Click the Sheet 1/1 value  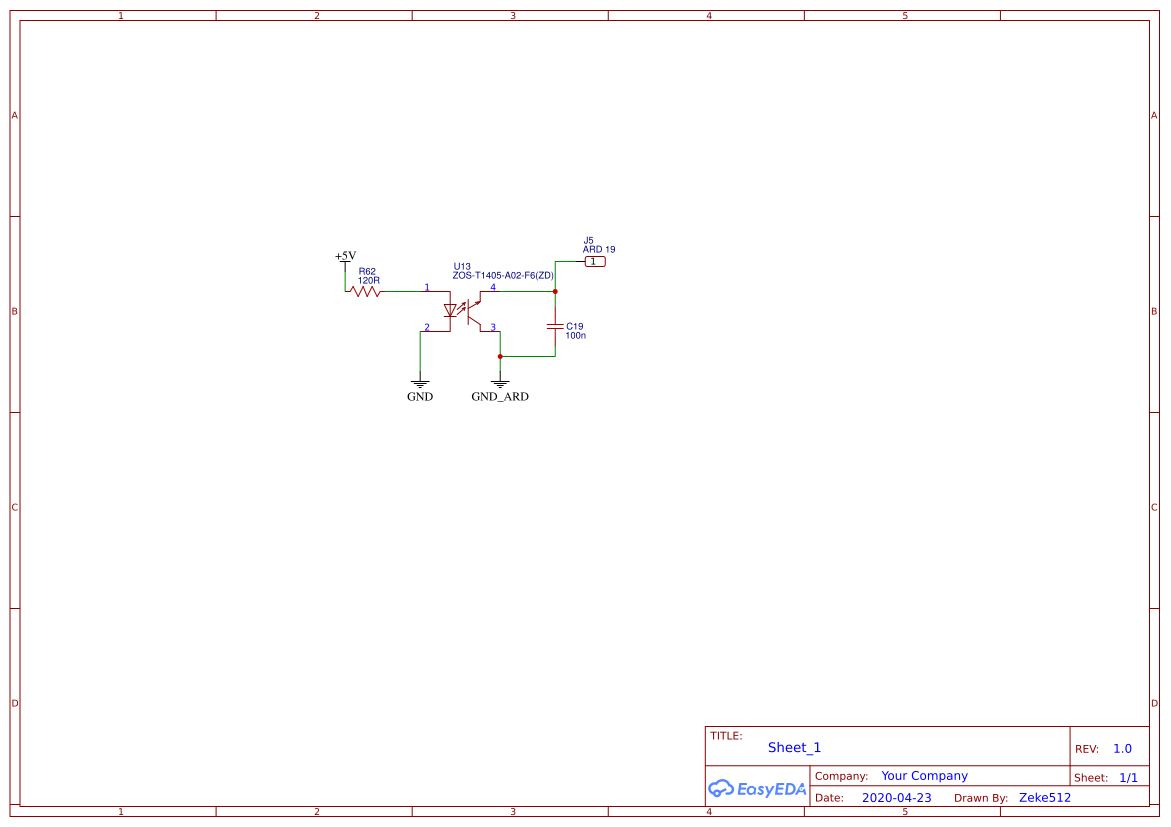pyautogui.click(x=1130, y=776)
